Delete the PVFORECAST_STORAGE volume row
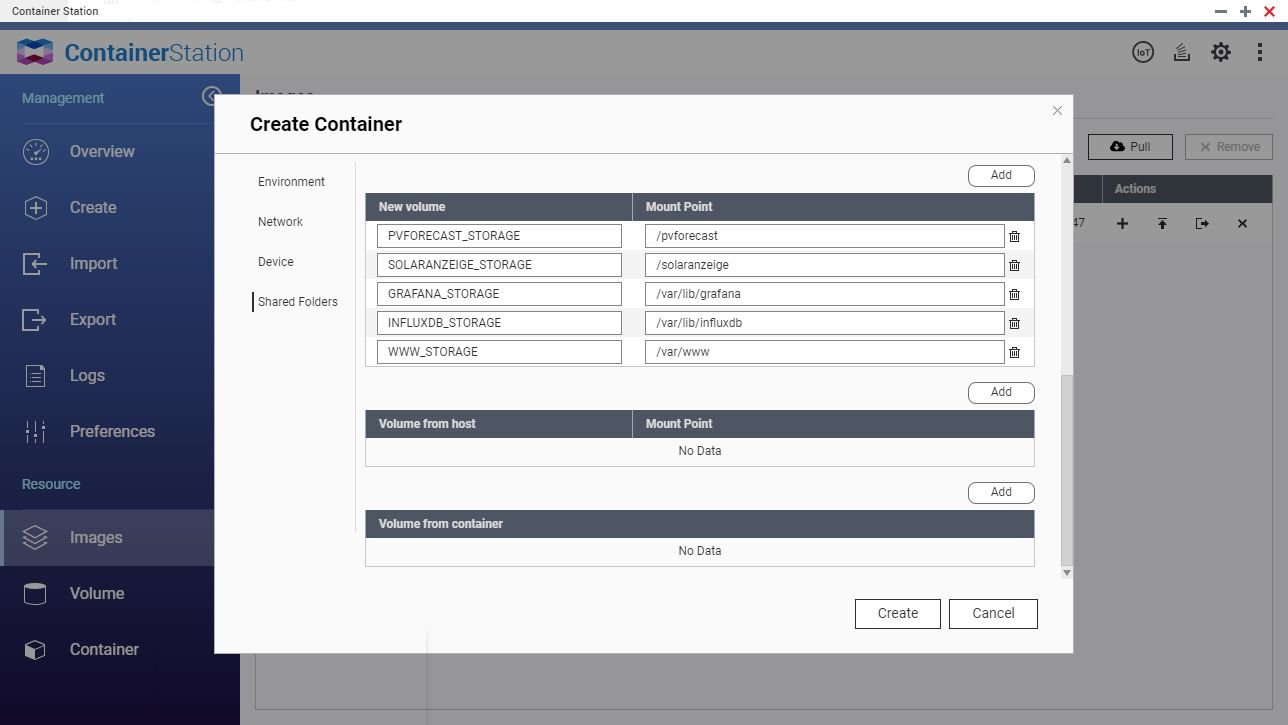This screenshot has height=725, width=1288. [1014, 236]
